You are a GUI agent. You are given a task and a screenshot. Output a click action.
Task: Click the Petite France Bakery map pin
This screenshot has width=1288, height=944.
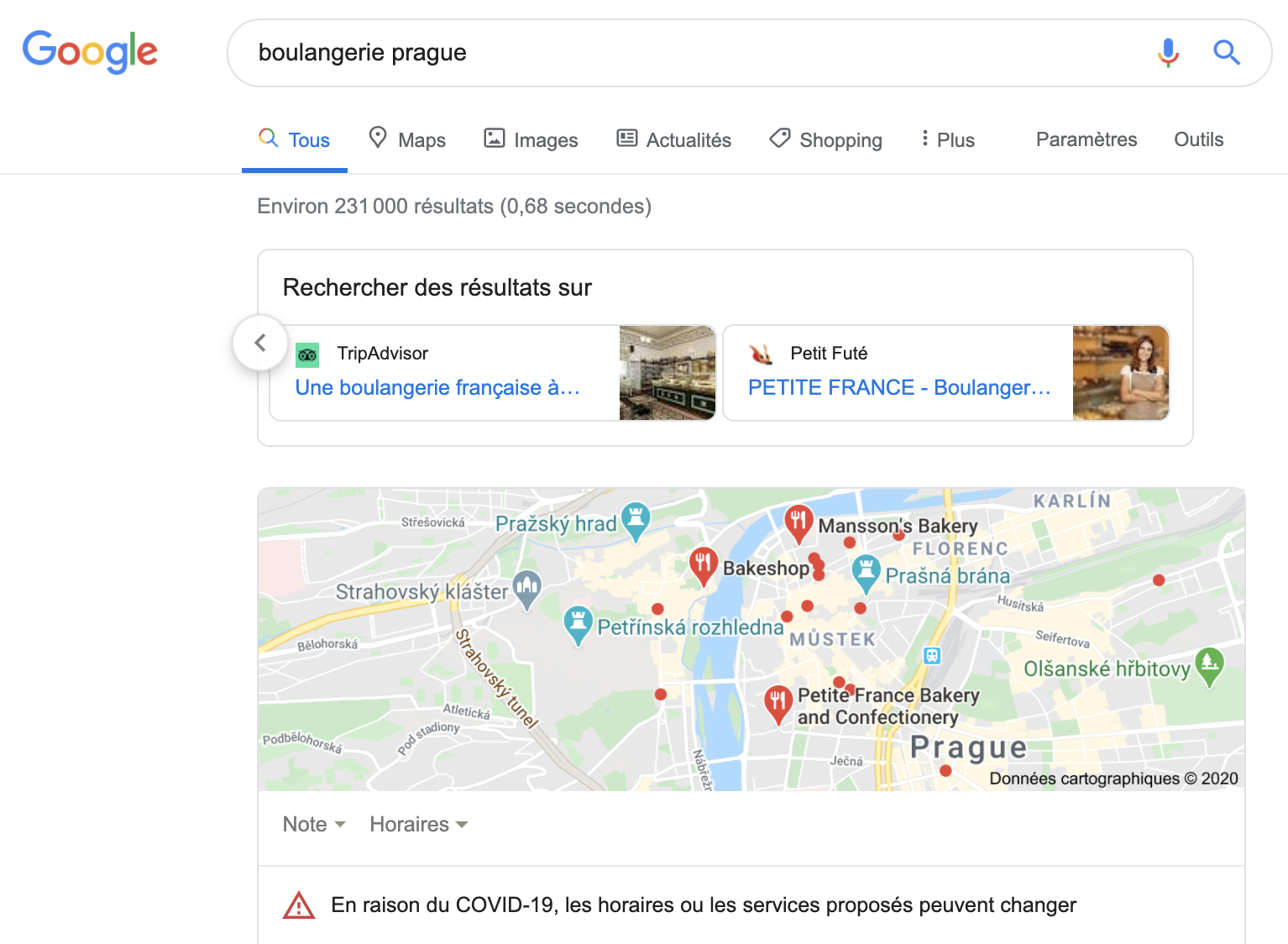(x=778, y=705)
